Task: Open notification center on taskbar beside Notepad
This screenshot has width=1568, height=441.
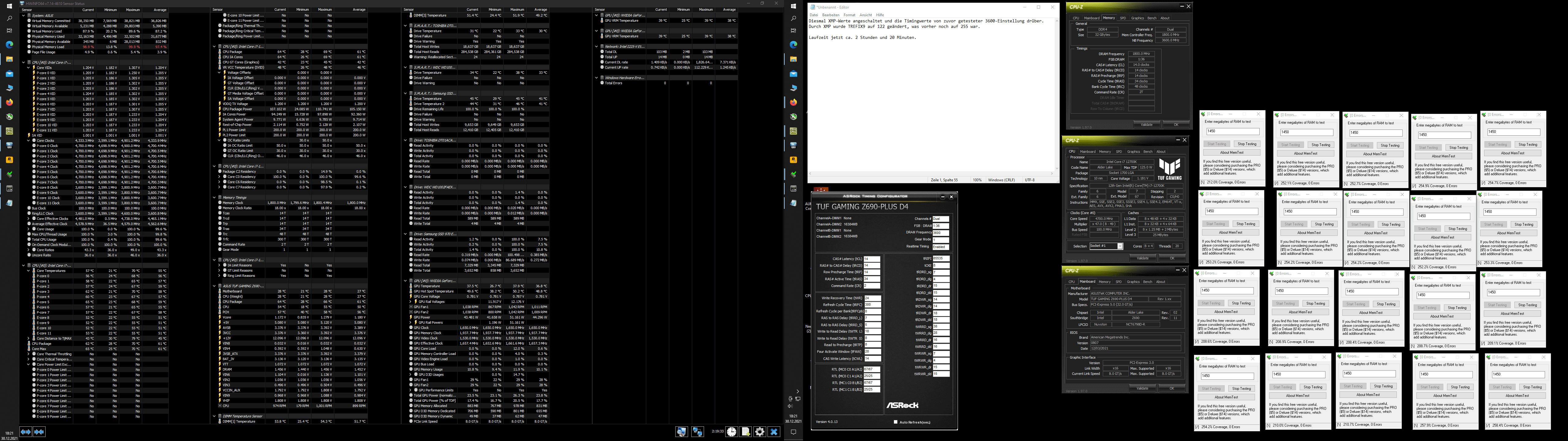Action: 793,432
